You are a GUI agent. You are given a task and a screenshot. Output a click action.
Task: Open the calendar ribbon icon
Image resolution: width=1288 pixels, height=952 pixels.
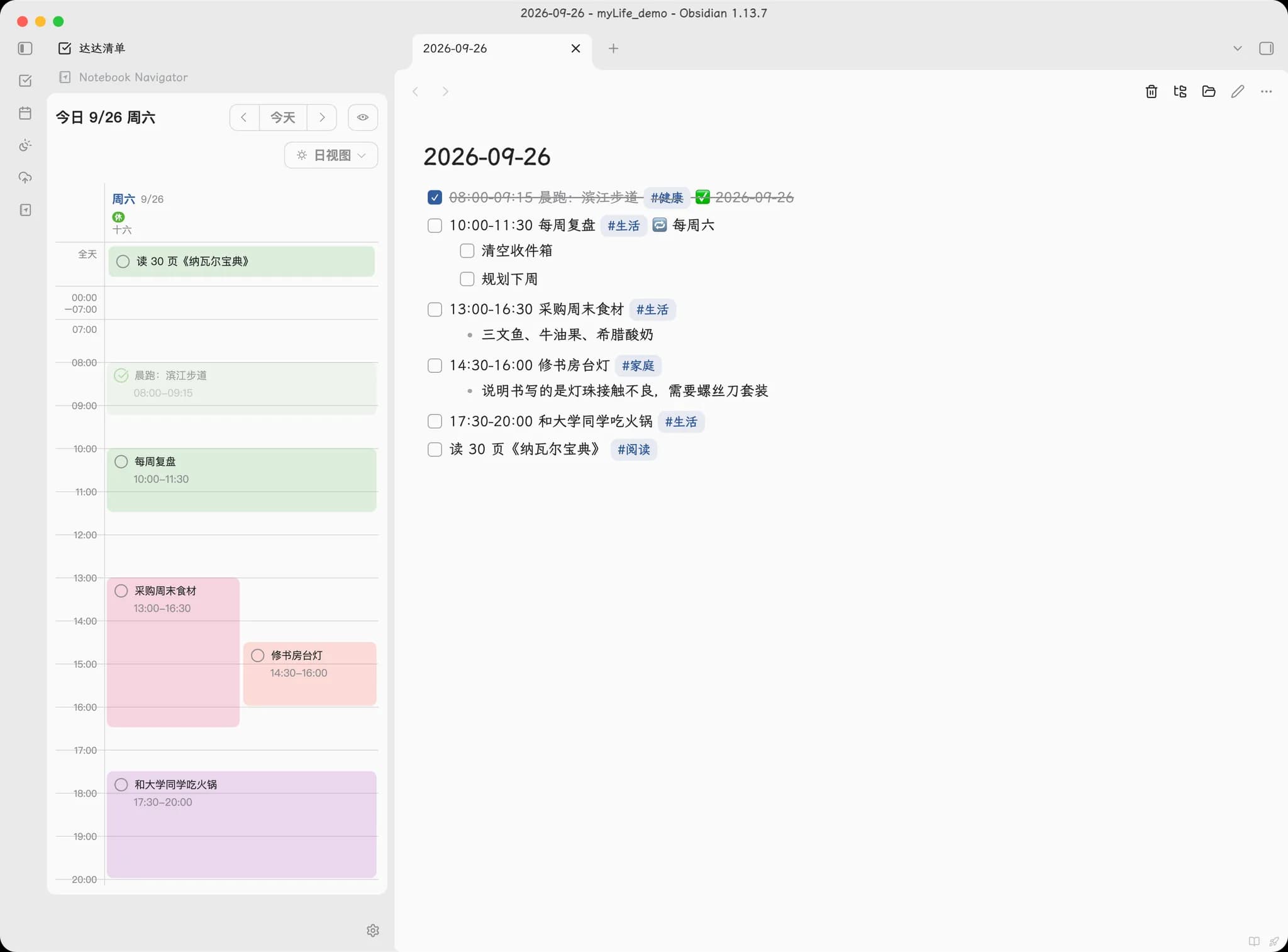click(25, 113)
